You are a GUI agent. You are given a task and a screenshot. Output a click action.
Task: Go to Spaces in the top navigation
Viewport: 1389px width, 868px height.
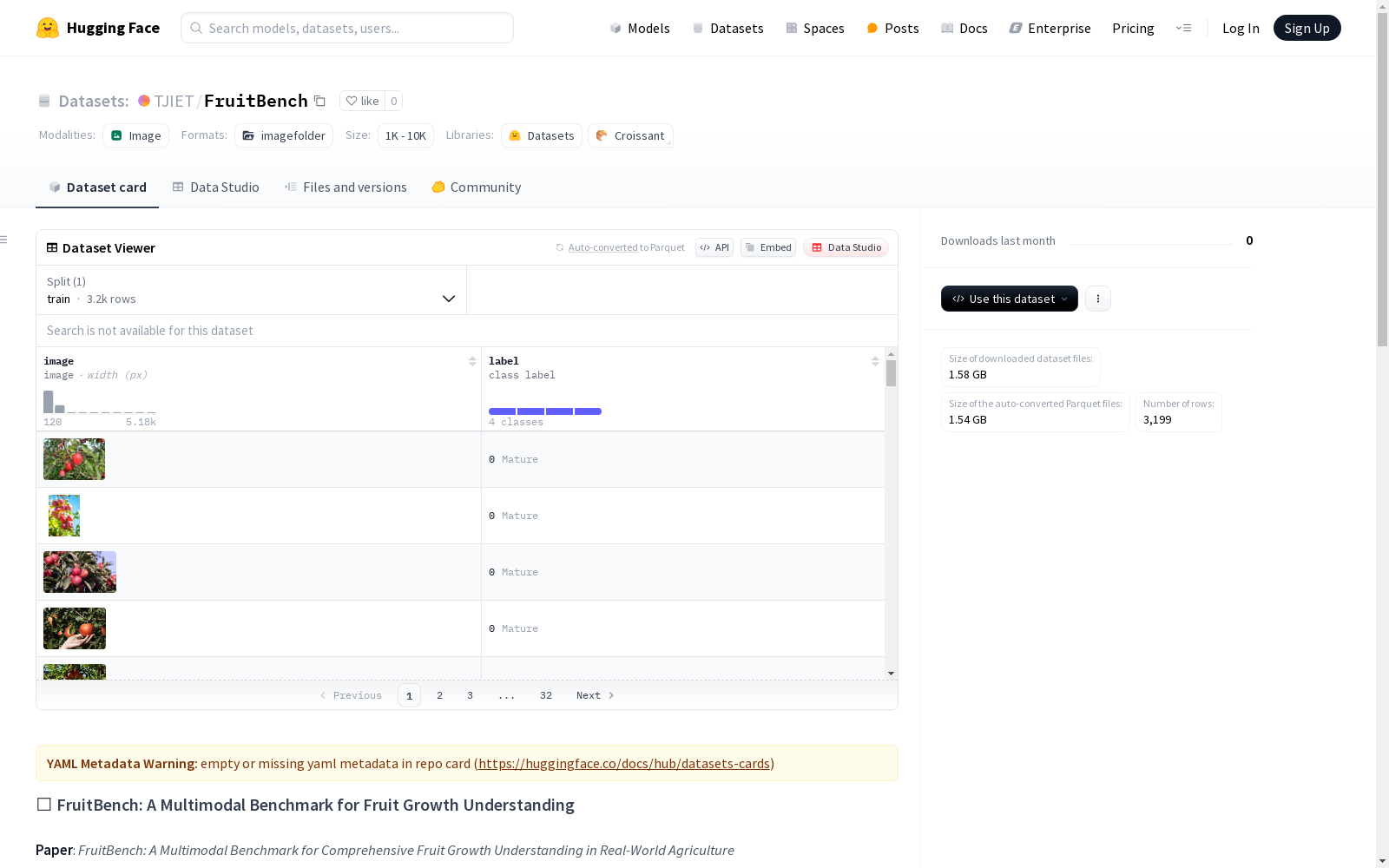click(815, 28)
